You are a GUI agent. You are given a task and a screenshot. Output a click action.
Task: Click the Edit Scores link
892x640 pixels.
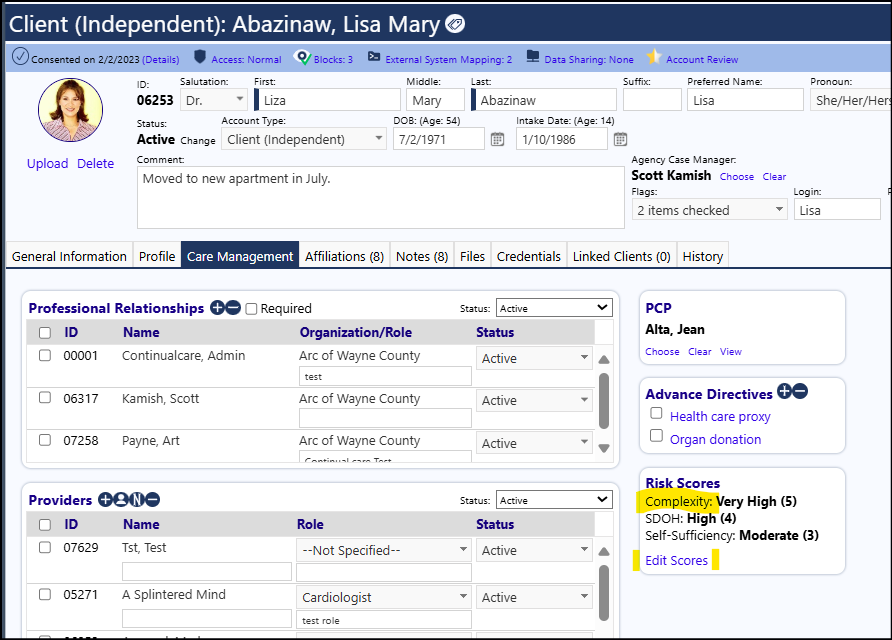(676, 560)
